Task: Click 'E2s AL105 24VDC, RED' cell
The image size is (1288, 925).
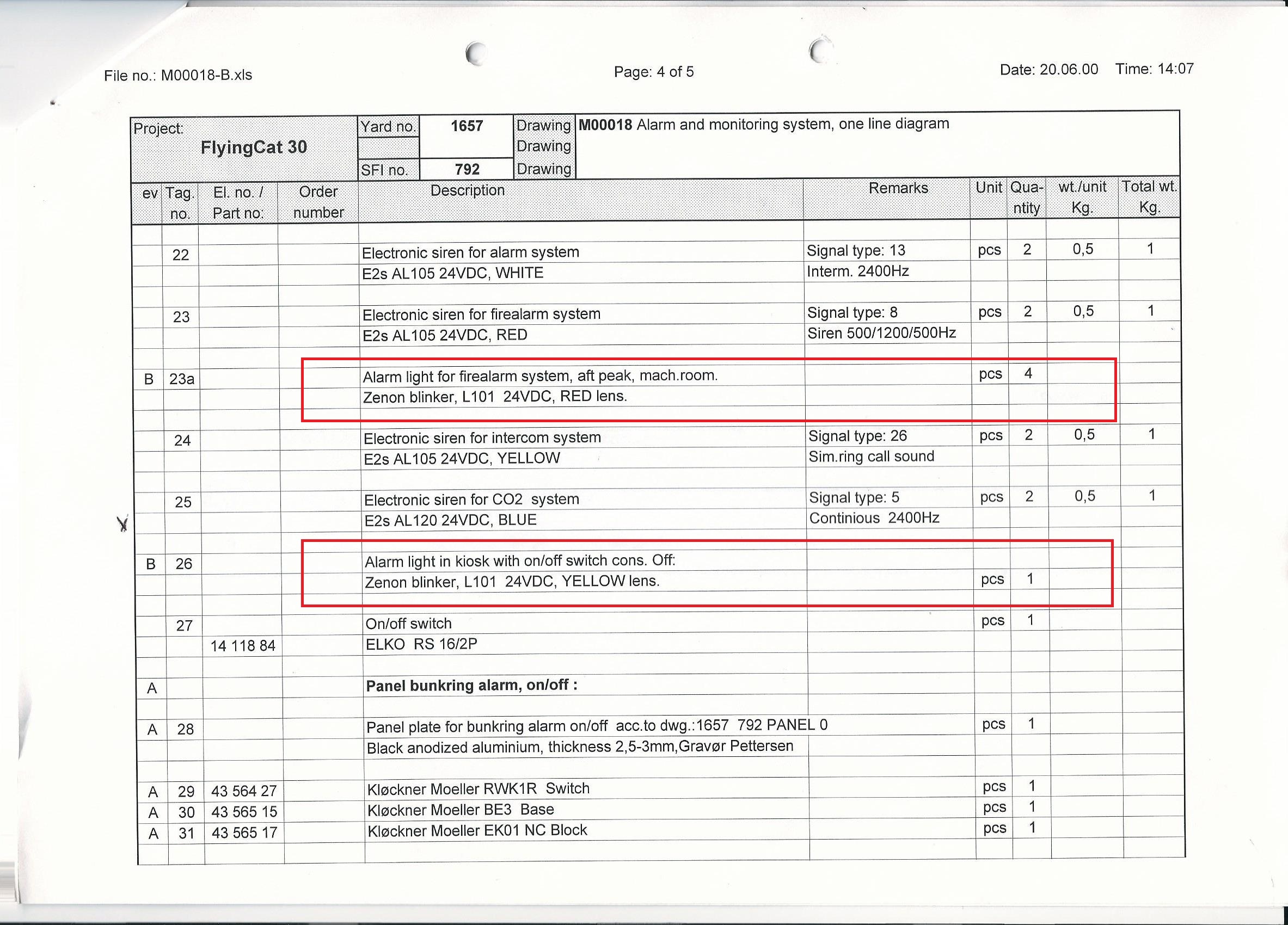Action: (445, 335)
